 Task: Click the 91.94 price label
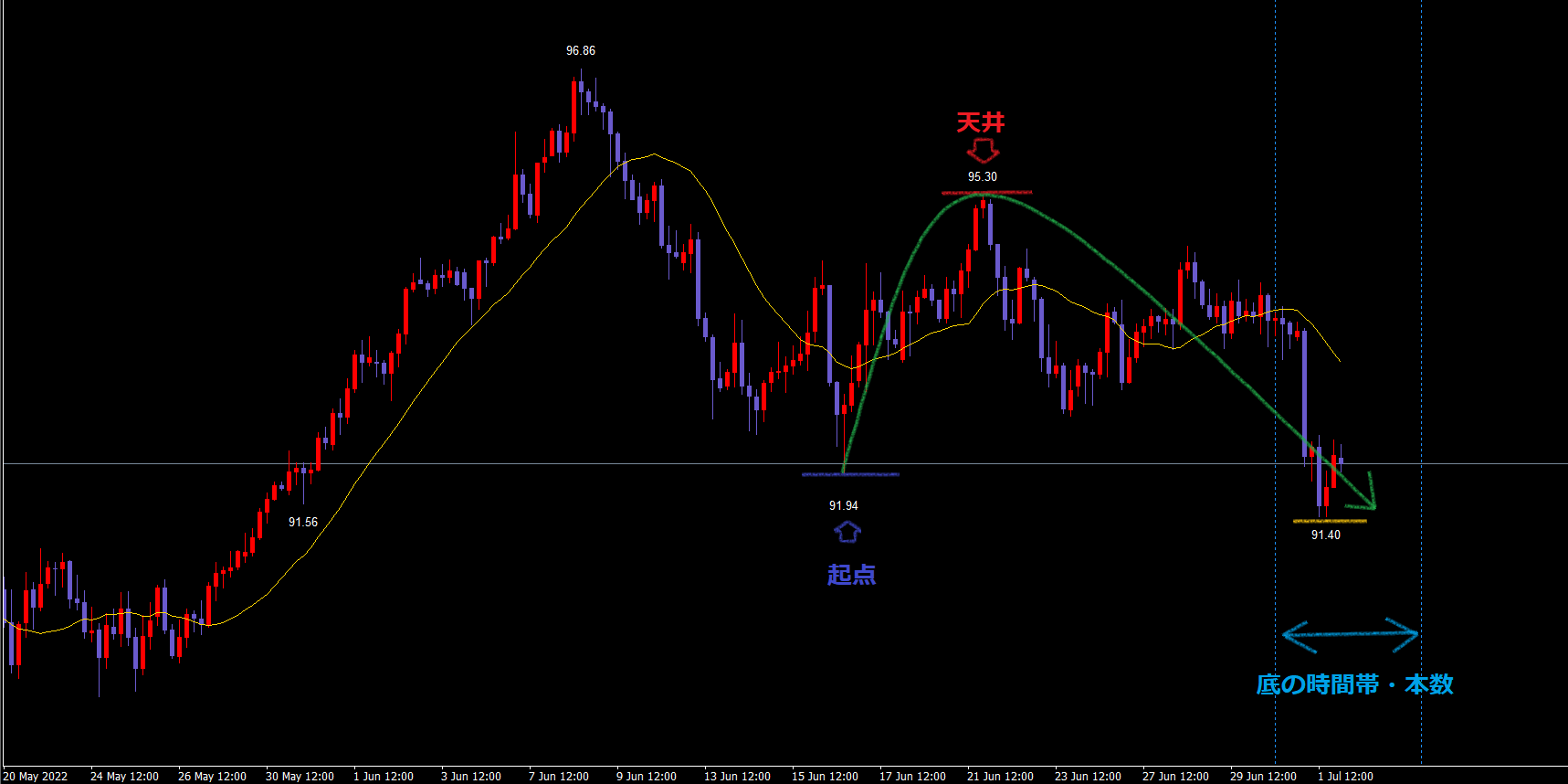point(843,506)
